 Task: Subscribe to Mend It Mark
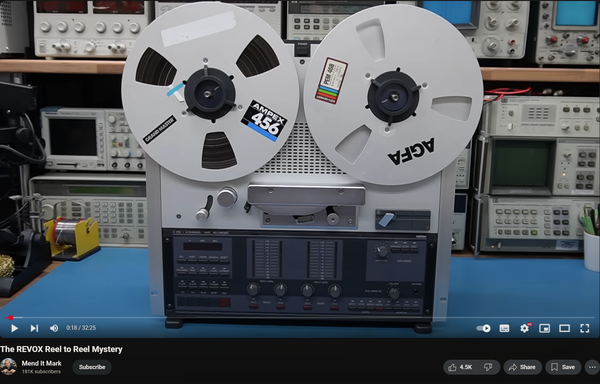pos(92,367)
